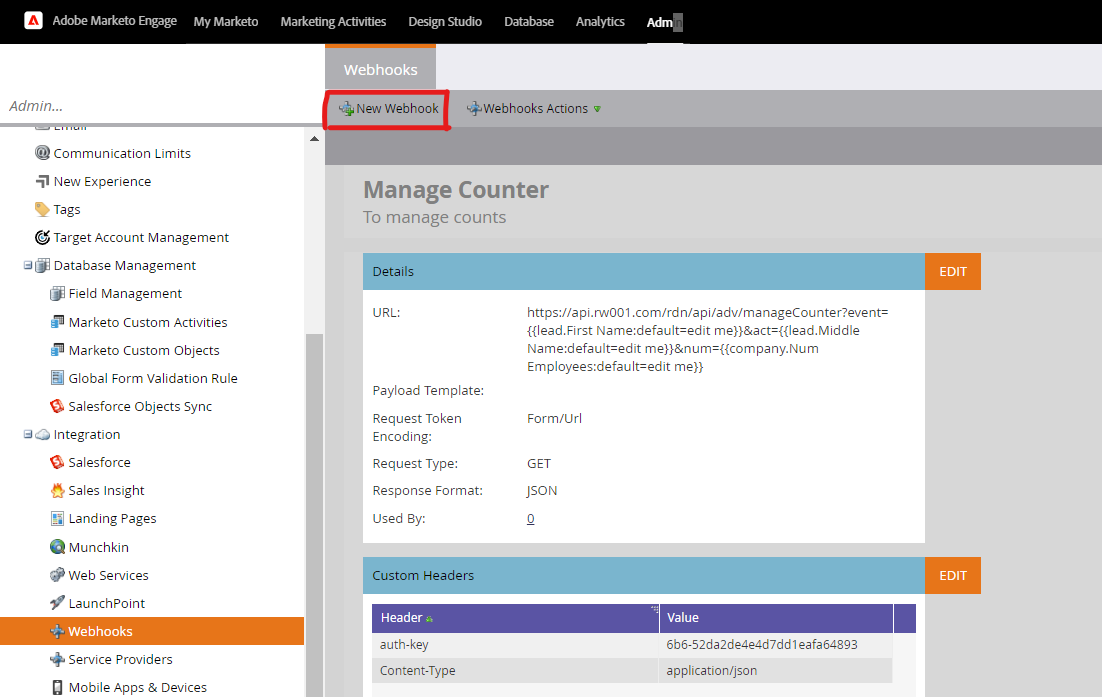Screen dimensions: 1102x697
Task: Click the Adobe logo icon
Action: tap(33, 20)
